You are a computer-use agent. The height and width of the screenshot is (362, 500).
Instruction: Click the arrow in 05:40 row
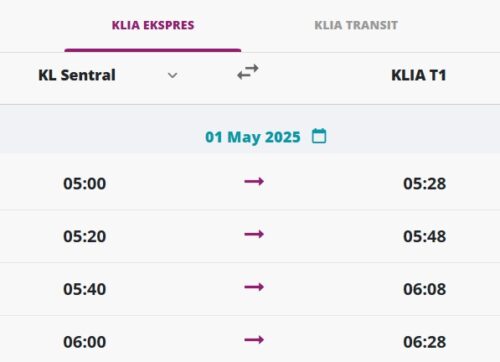[x=254, y=287]
